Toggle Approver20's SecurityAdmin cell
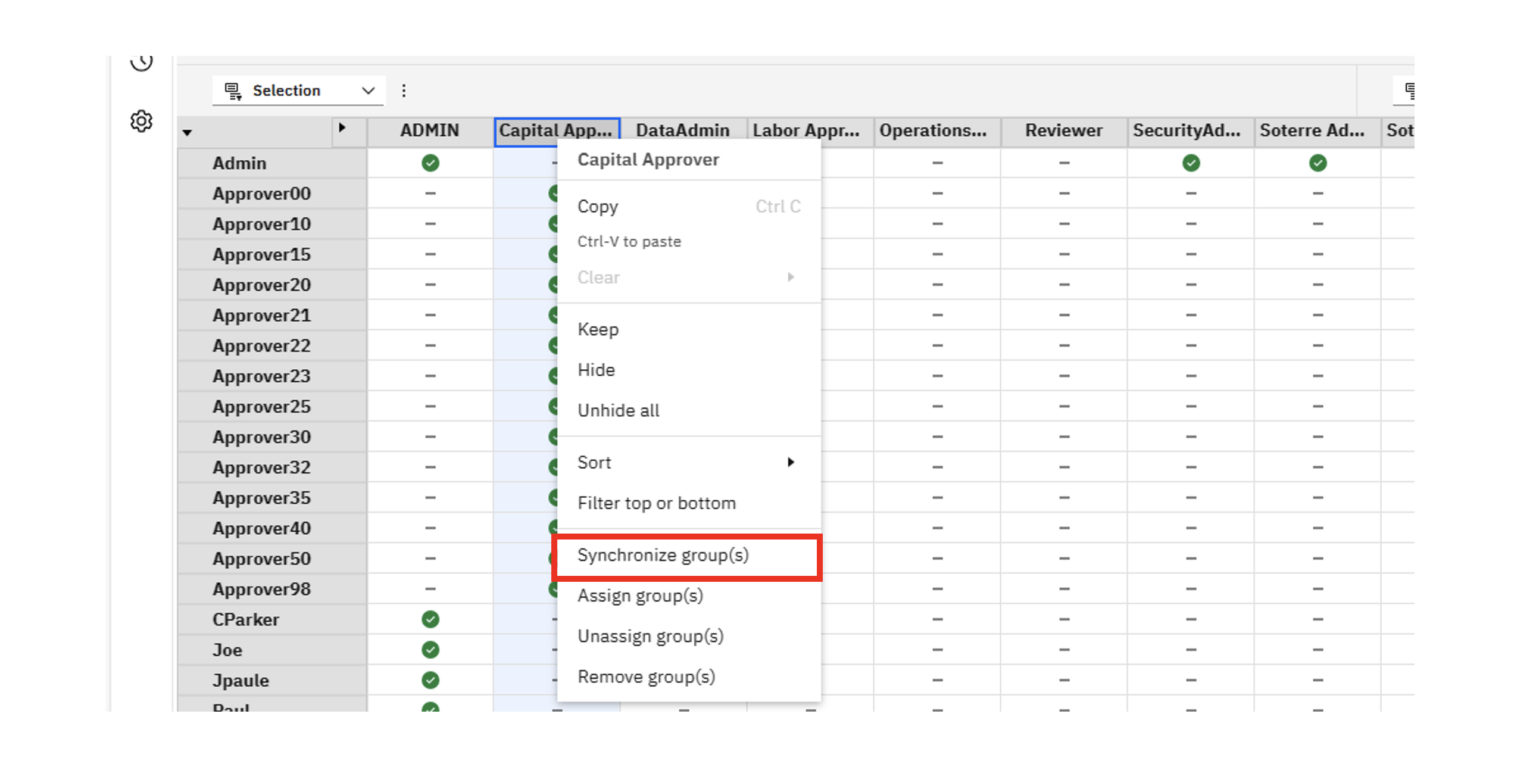The width and height of the screenshot is (1536, 767). [x=1191, y=285]
